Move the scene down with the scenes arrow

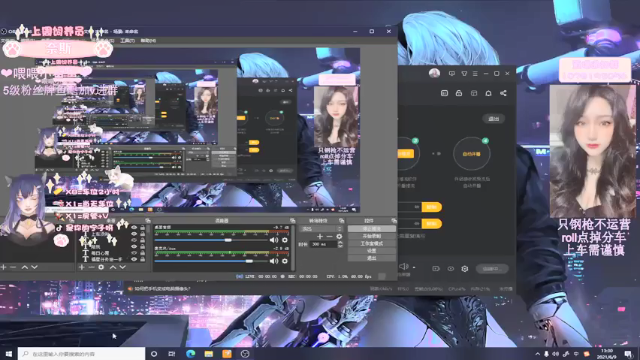[x=34, y=267]
